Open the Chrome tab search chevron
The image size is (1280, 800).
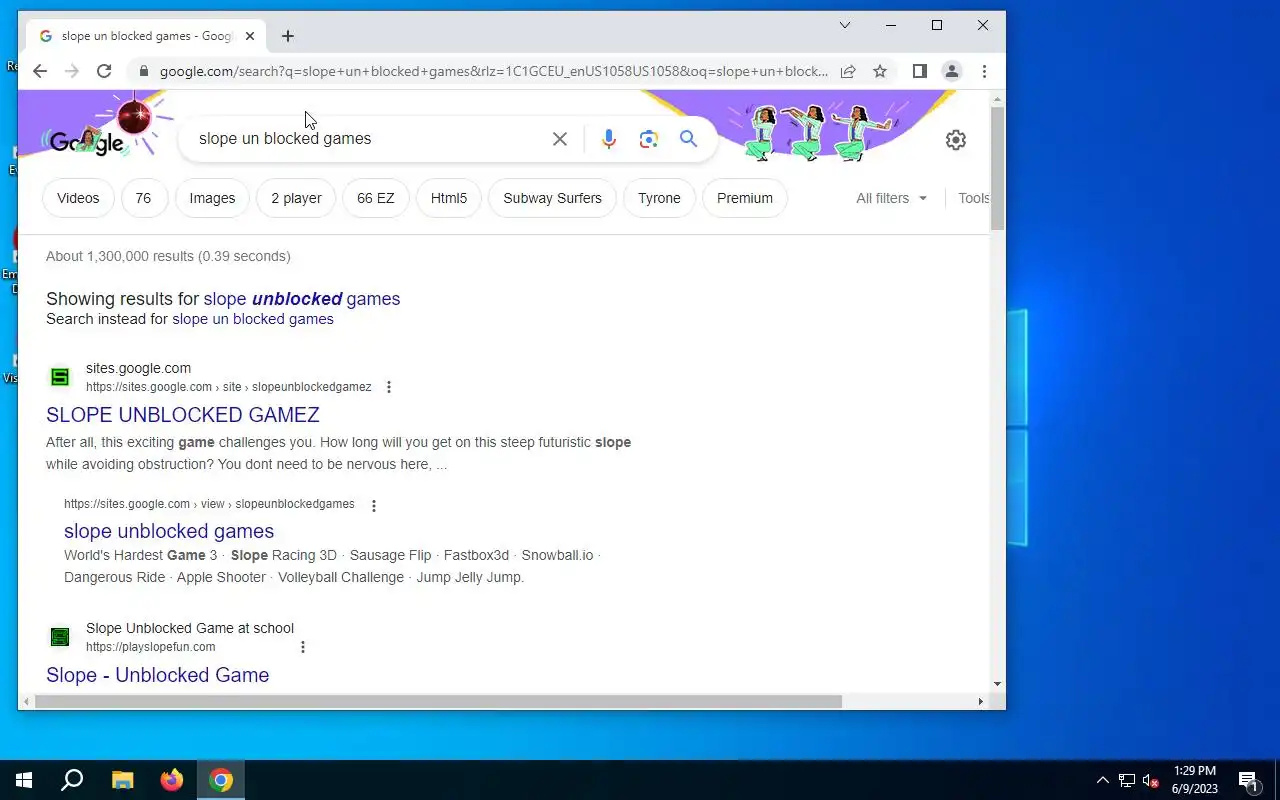845,25
